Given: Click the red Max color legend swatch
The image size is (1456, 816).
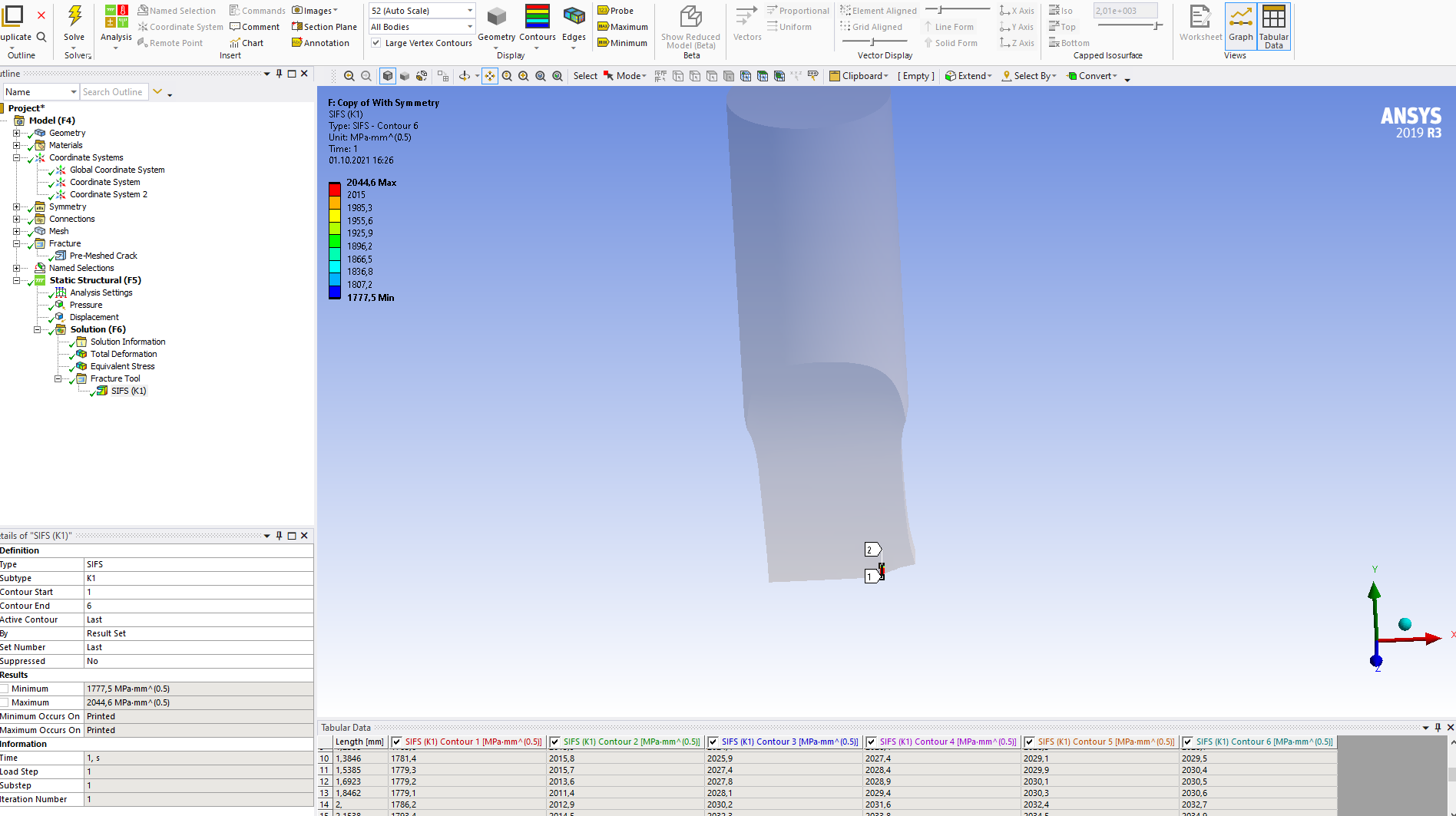Looking at the screenshot, I should pos(335,189).
